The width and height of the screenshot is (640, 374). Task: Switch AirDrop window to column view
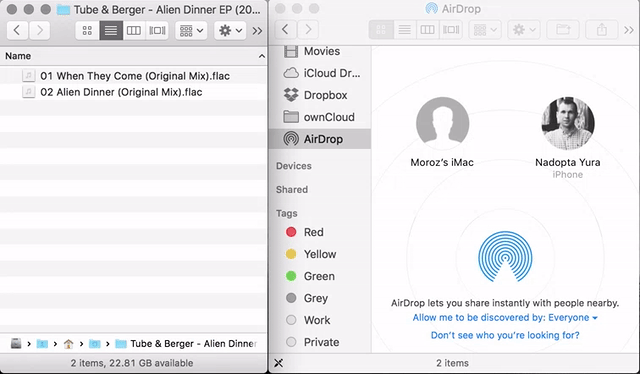click(x=427, y=29)
